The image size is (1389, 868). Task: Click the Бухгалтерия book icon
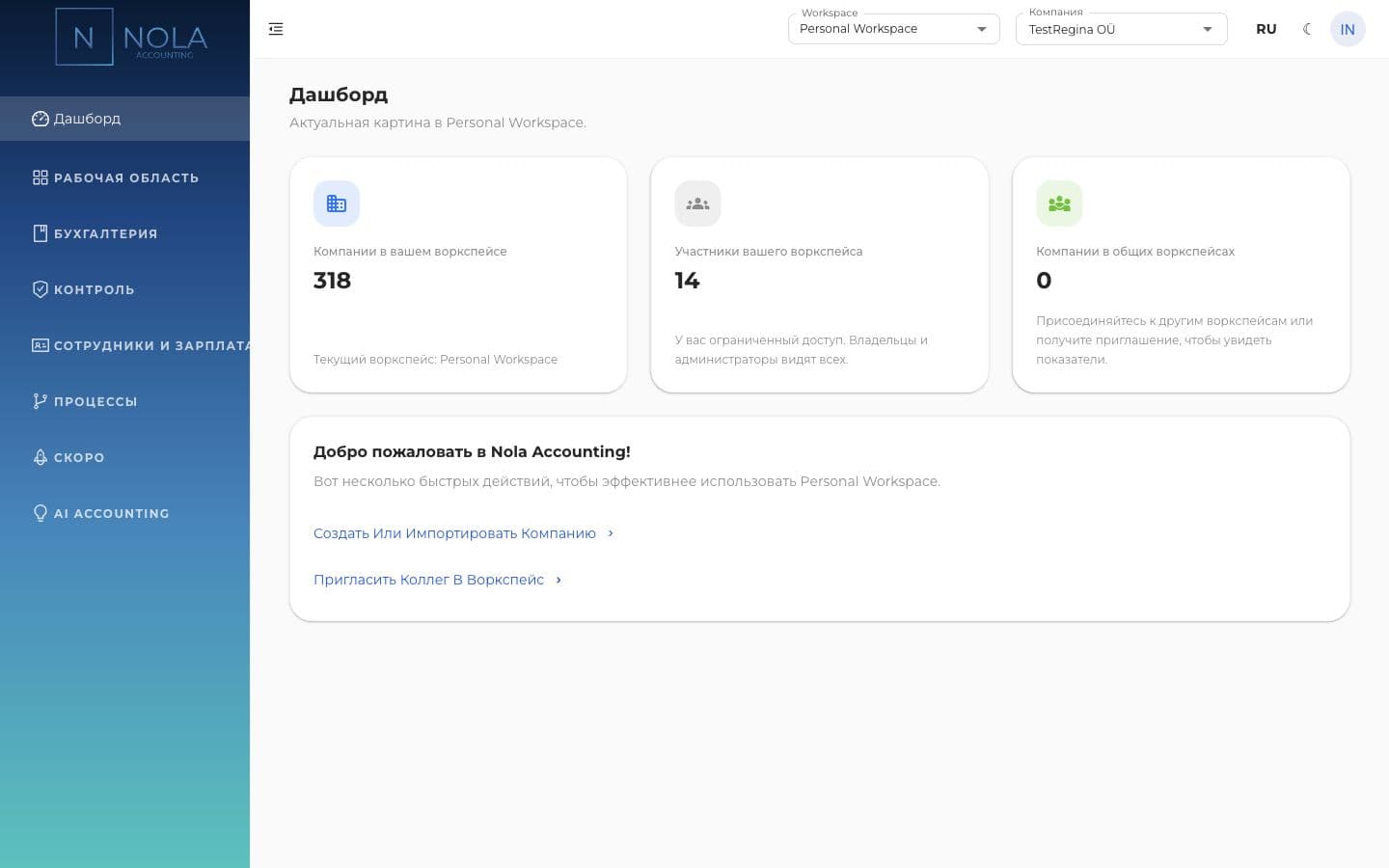pos(40,233)
